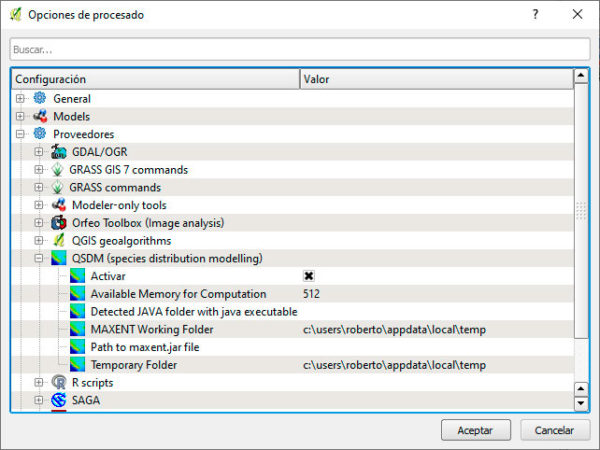Click the scroll-down arrow at scrollbar bottom

point(581,403)
